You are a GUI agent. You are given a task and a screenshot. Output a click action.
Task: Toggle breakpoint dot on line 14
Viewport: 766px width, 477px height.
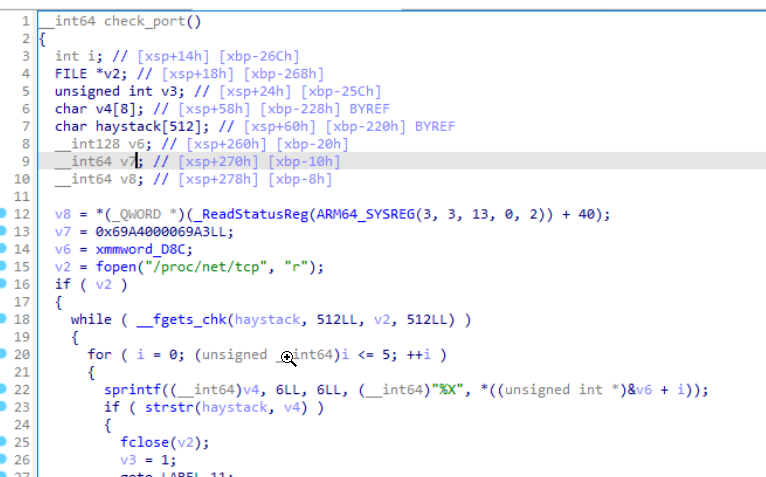[x=2, y=248]
